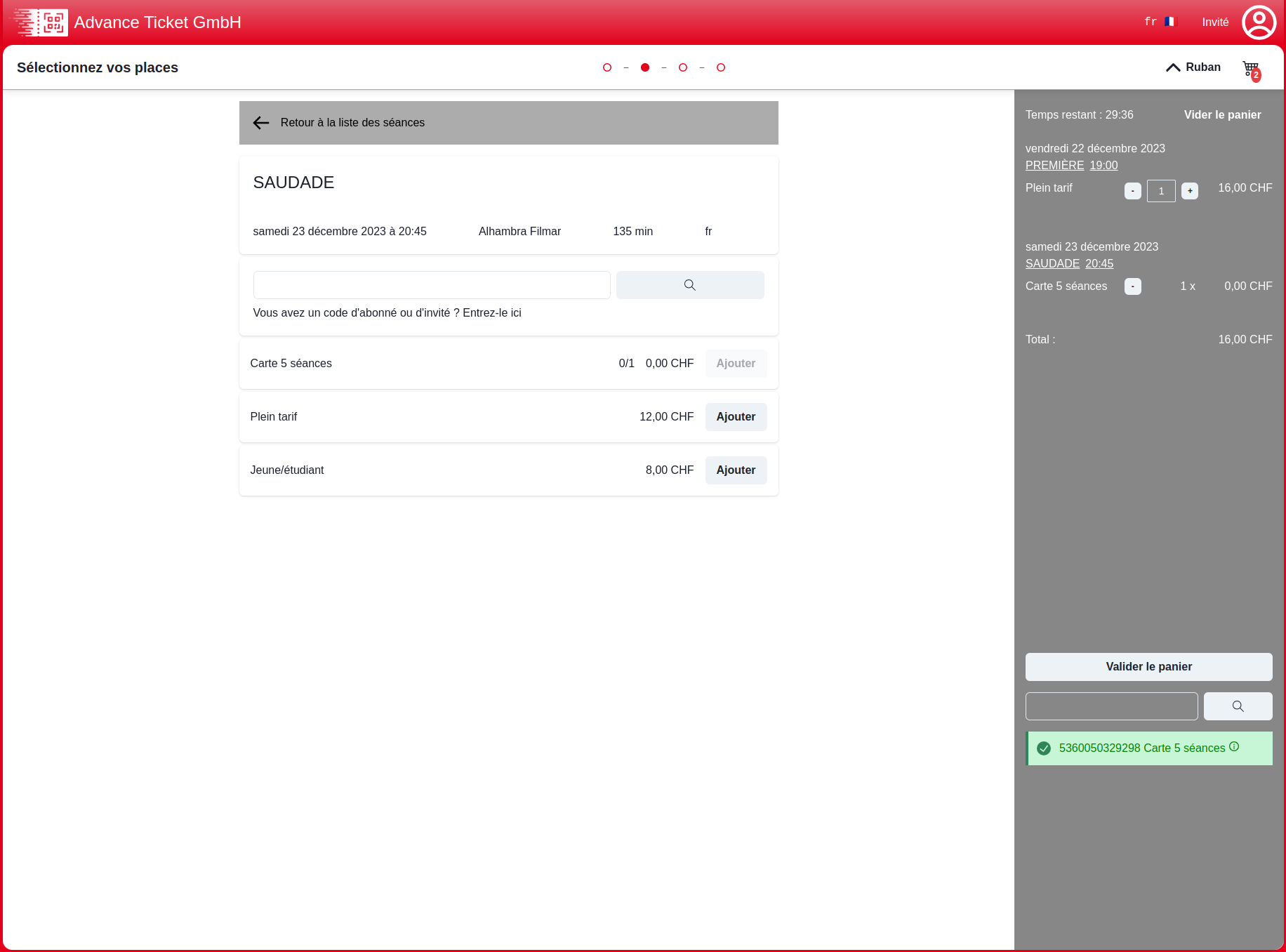Decrease Plein tarif quantity with minus button
This screenshot has height=952, width=1286.
tap(1132, 191)
